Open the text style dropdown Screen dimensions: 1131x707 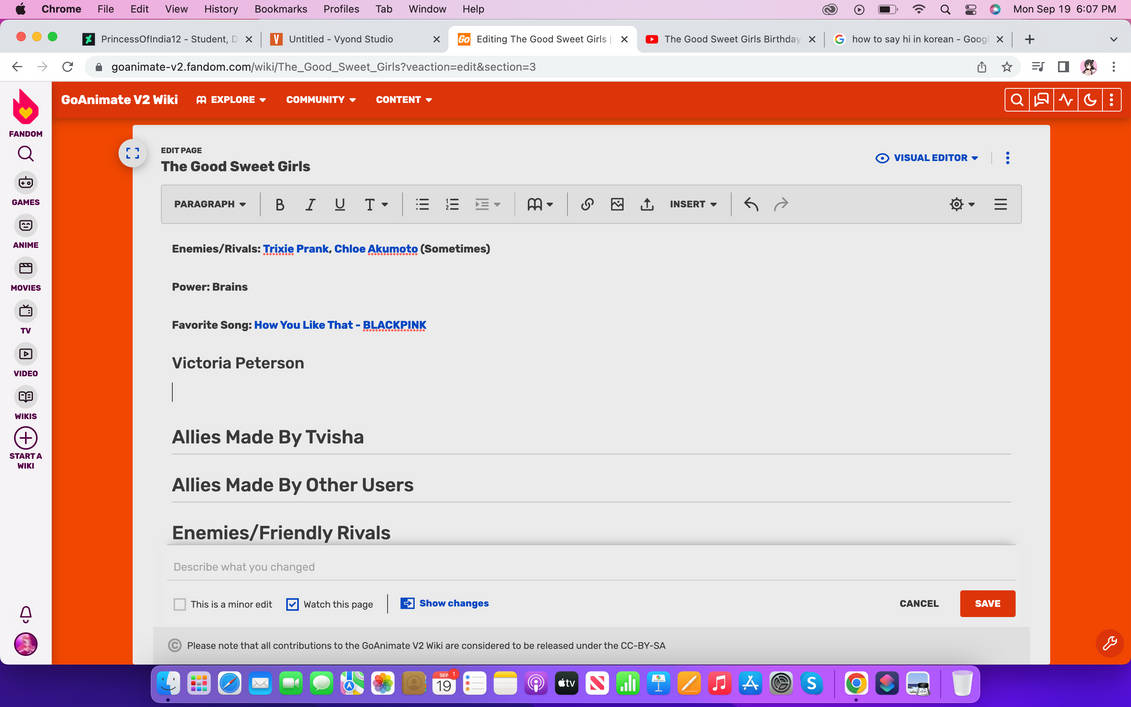[376, 204]
